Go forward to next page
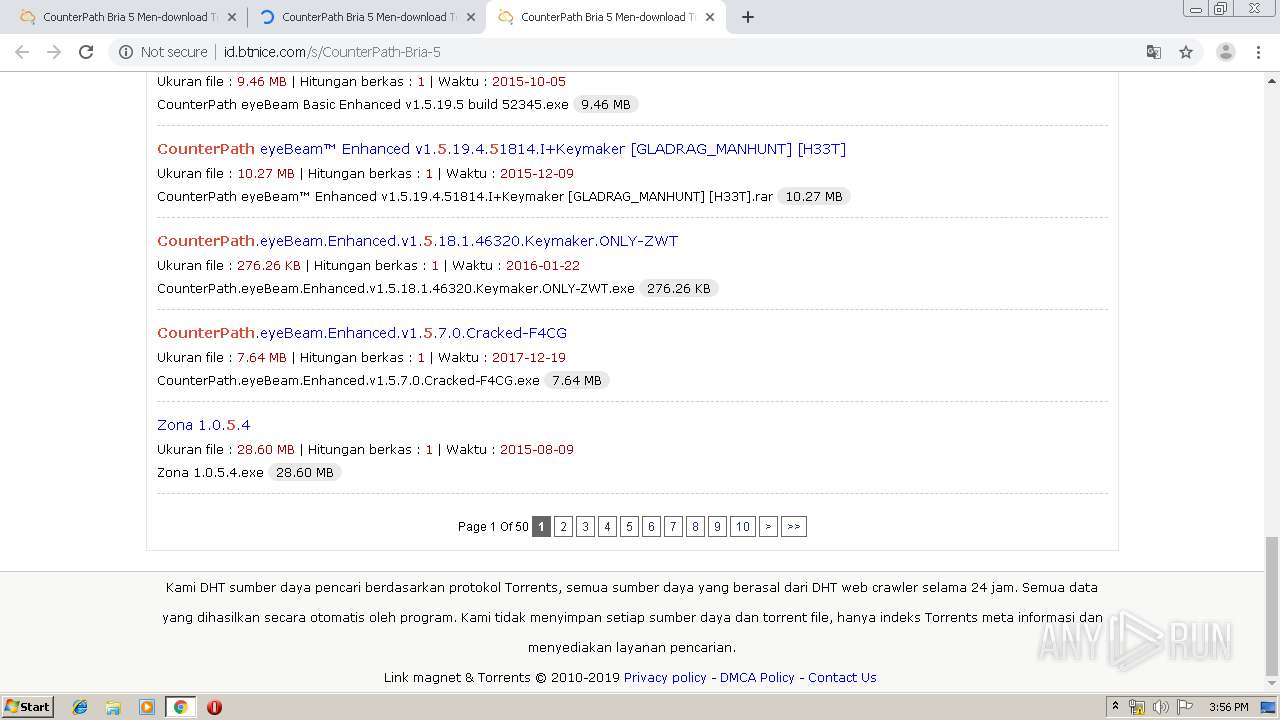Image resolution: width=1280 pixels, height=720 pixels. click(54, 52)
